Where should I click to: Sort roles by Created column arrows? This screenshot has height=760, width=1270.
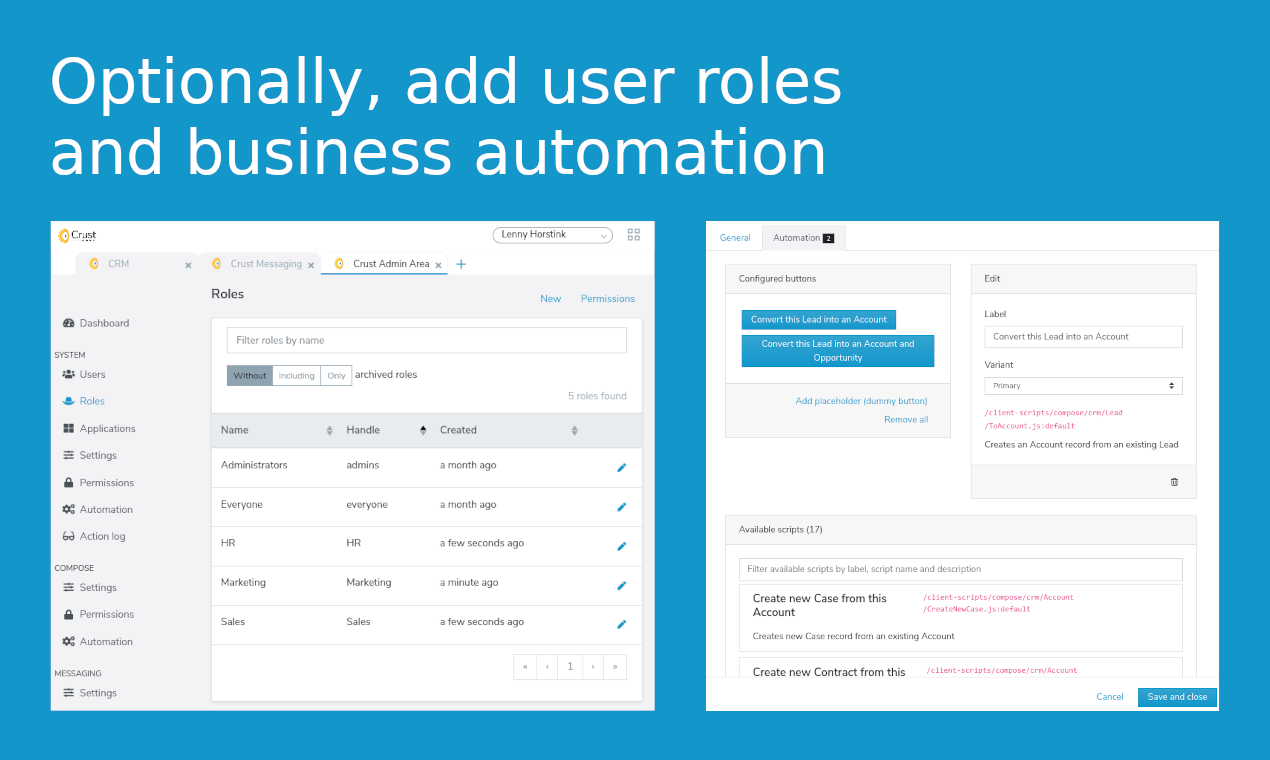point(575,431)
